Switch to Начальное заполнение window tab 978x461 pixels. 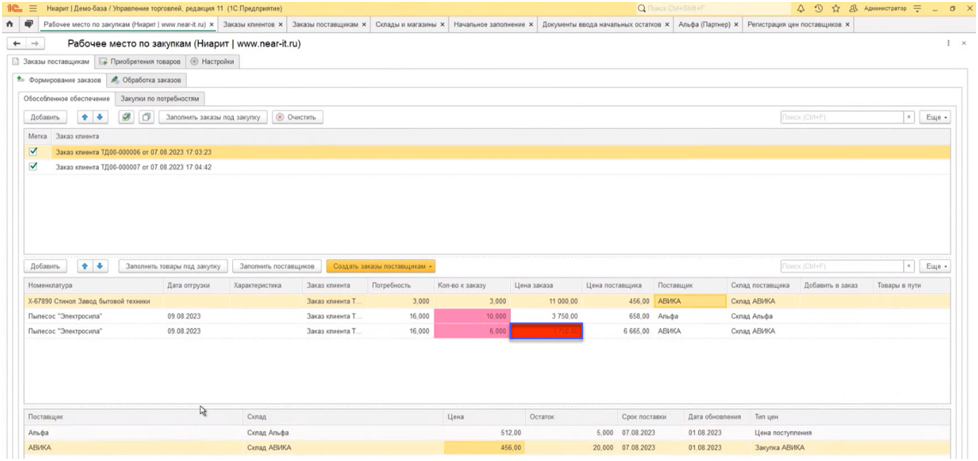489,24
